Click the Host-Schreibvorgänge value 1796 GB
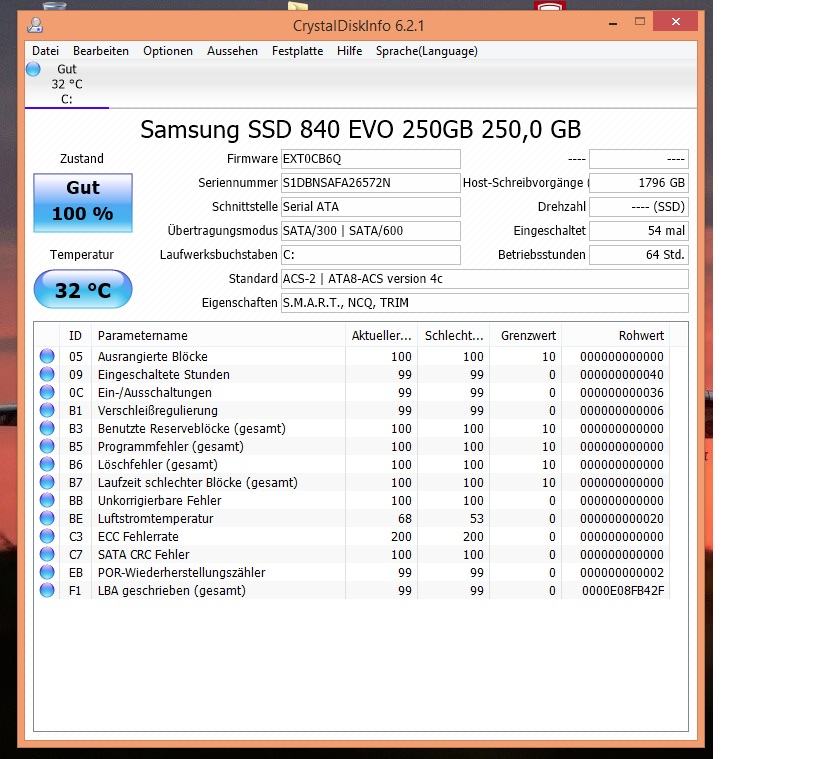Viewport: 819px width, 759px height. tap(639, 183)
